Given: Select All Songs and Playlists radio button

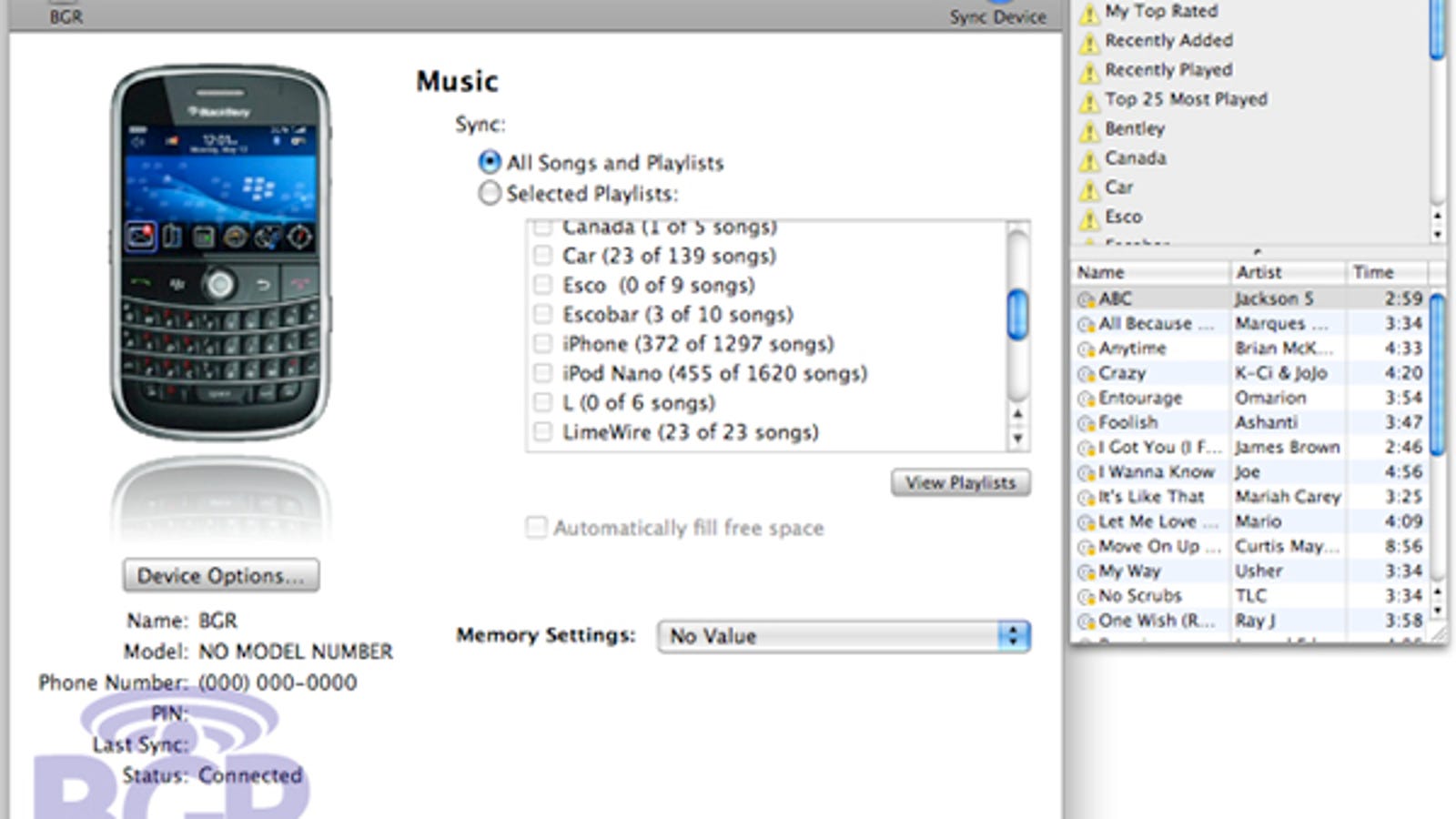Looking at the screenshot, I should pyautogui.click(x=490, y=162).
